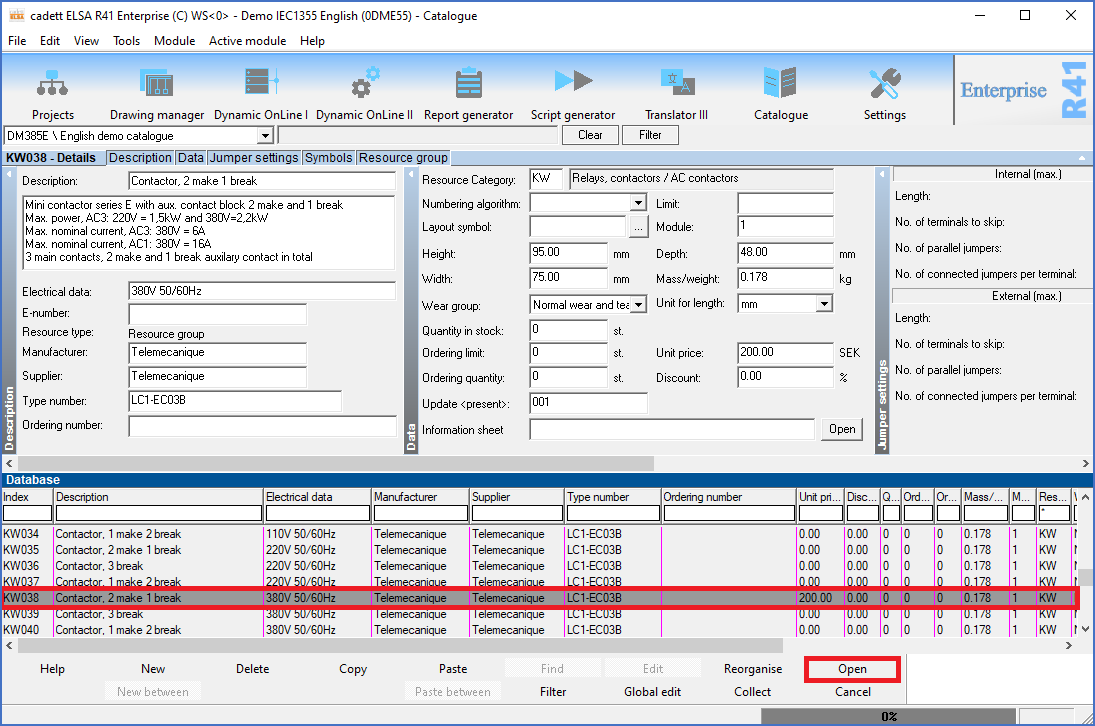Click the Settings wrench icon
The width and height of the screenshot is (1095, 726).
(x=884, y=83)
